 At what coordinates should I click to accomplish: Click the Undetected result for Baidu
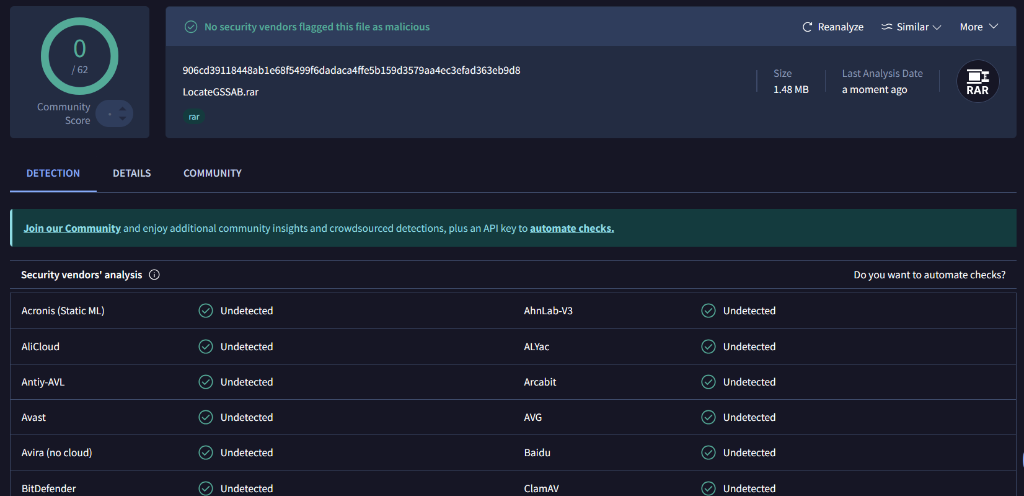coord(749,452)
